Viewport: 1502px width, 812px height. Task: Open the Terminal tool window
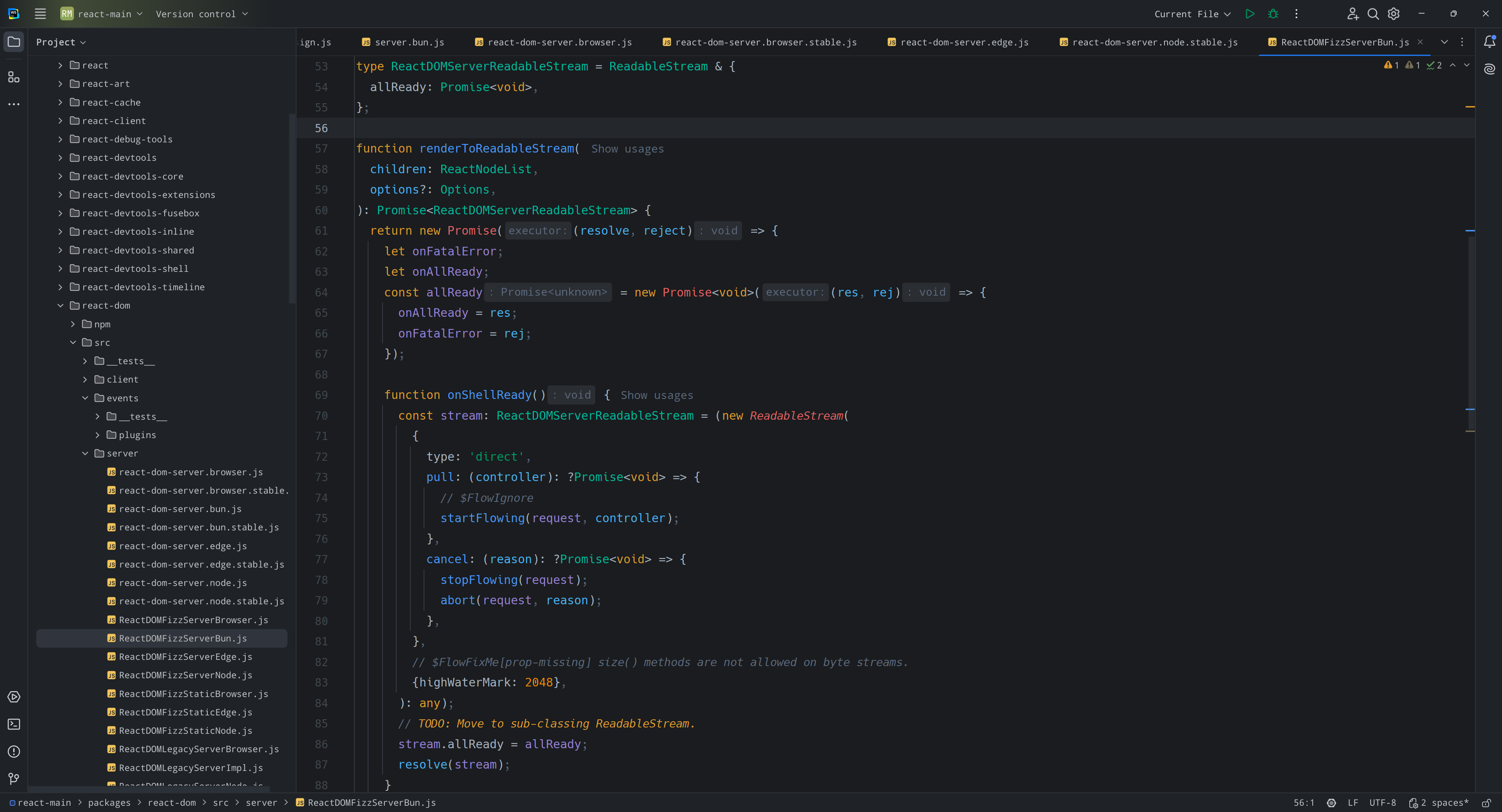pos(13,724)
